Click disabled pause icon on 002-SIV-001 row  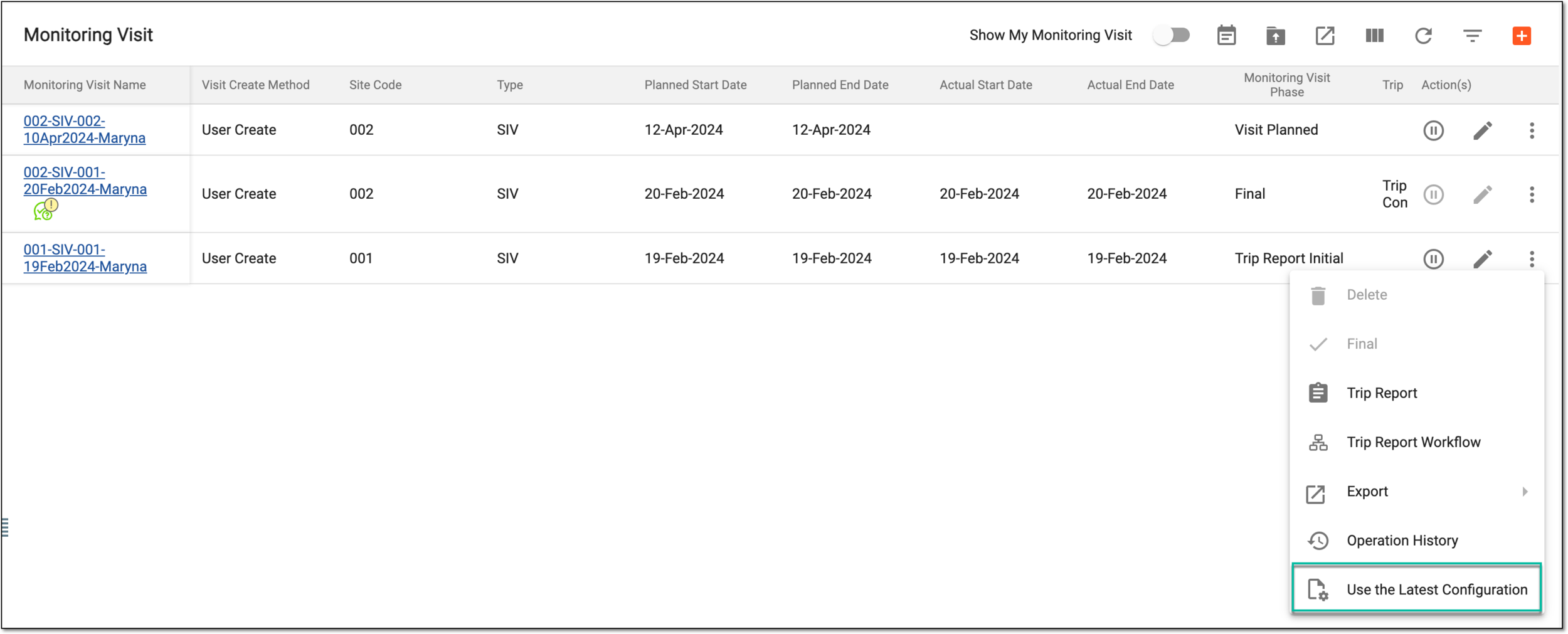[x=1433, y=194]
